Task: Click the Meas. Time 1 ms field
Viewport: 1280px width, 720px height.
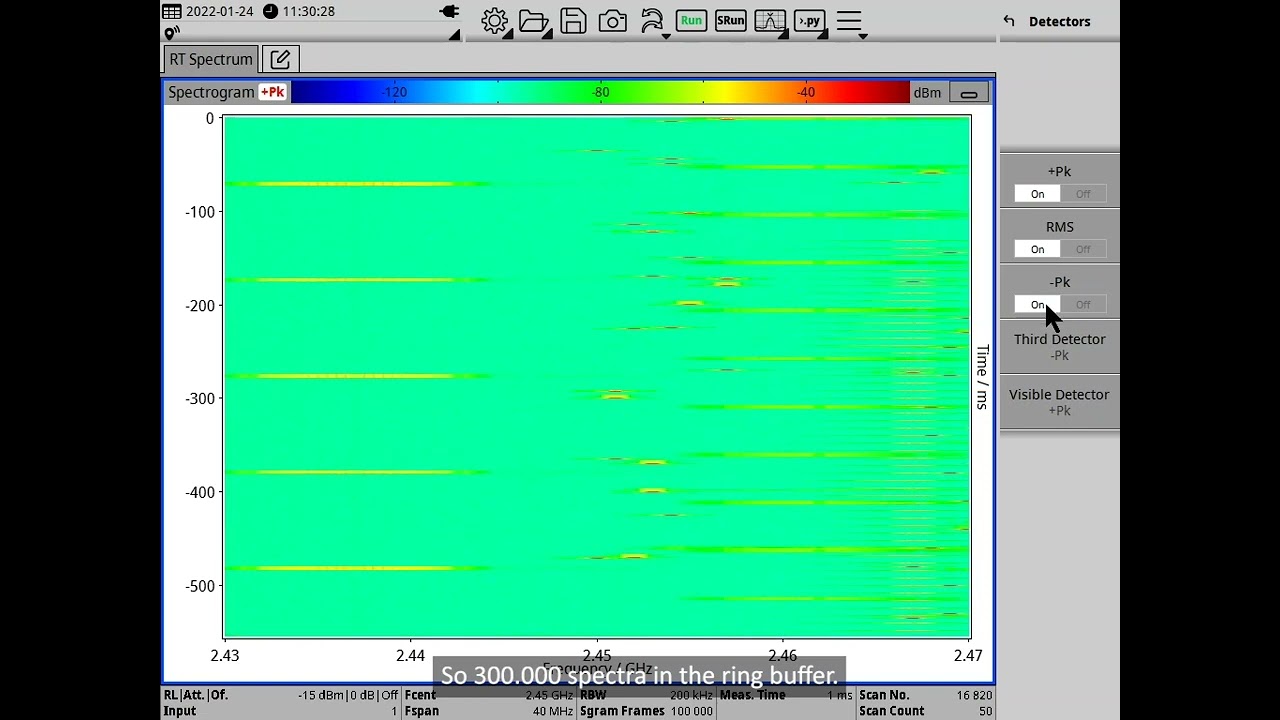Action: [x=786, y=695]
